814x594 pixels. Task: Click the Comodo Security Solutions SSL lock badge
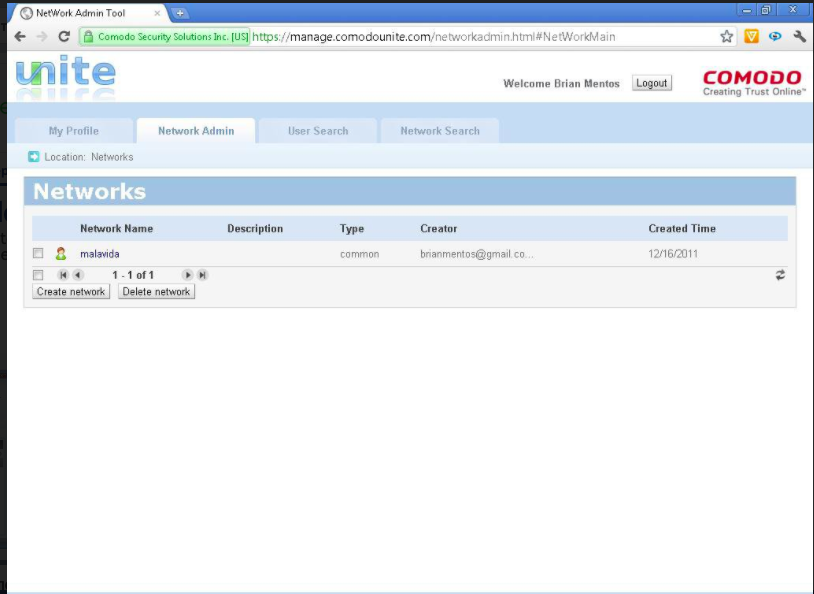(x=166, y=36)
